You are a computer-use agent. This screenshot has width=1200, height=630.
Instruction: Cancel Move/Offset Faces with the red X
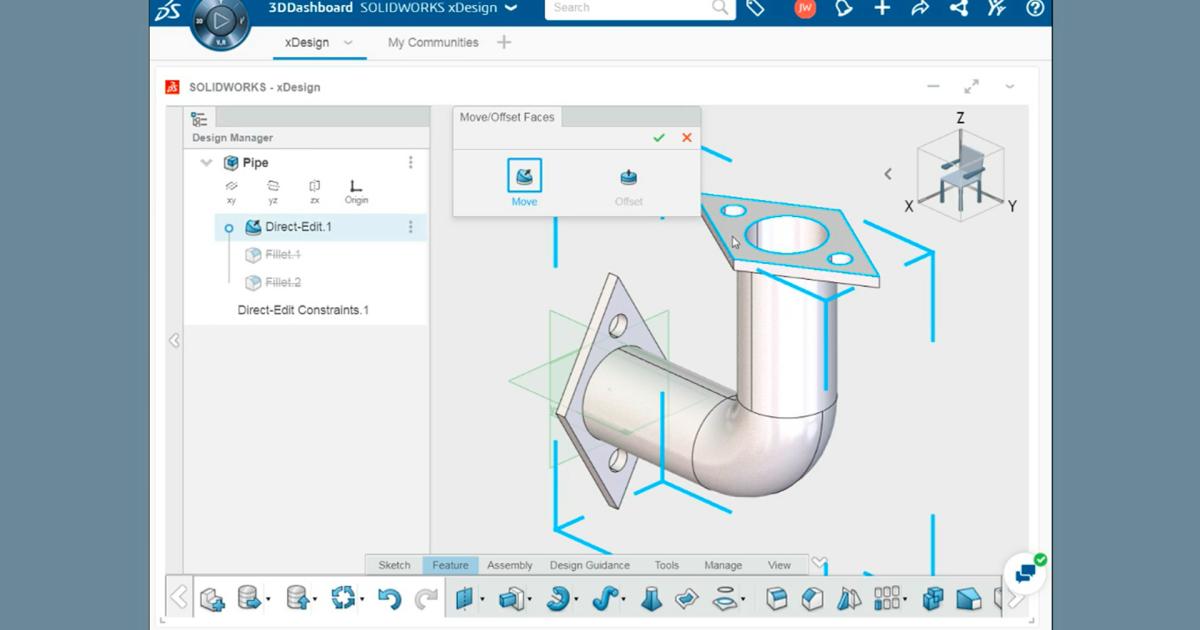686,137
